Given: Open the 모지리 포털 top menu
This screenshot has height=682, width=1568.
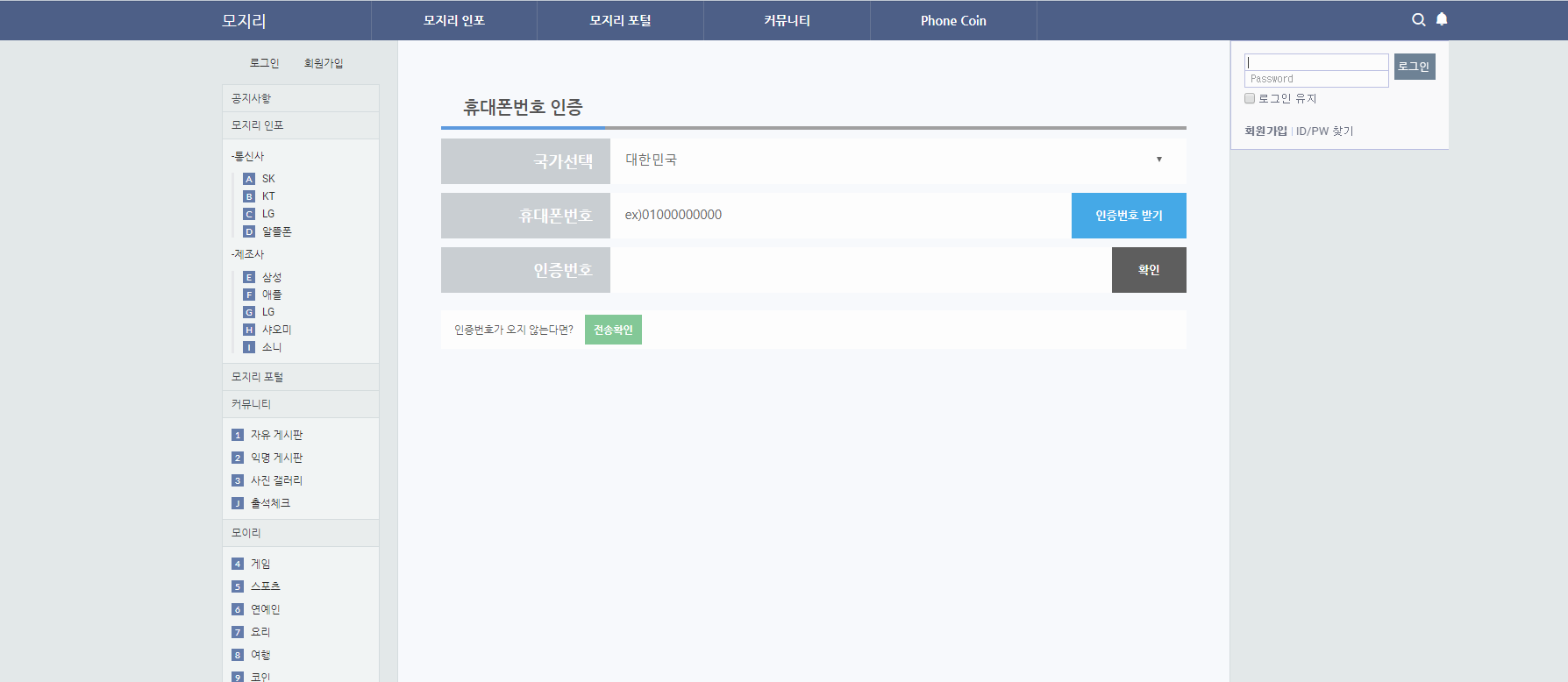Looking at the screenshot, I should click(620, 20).
